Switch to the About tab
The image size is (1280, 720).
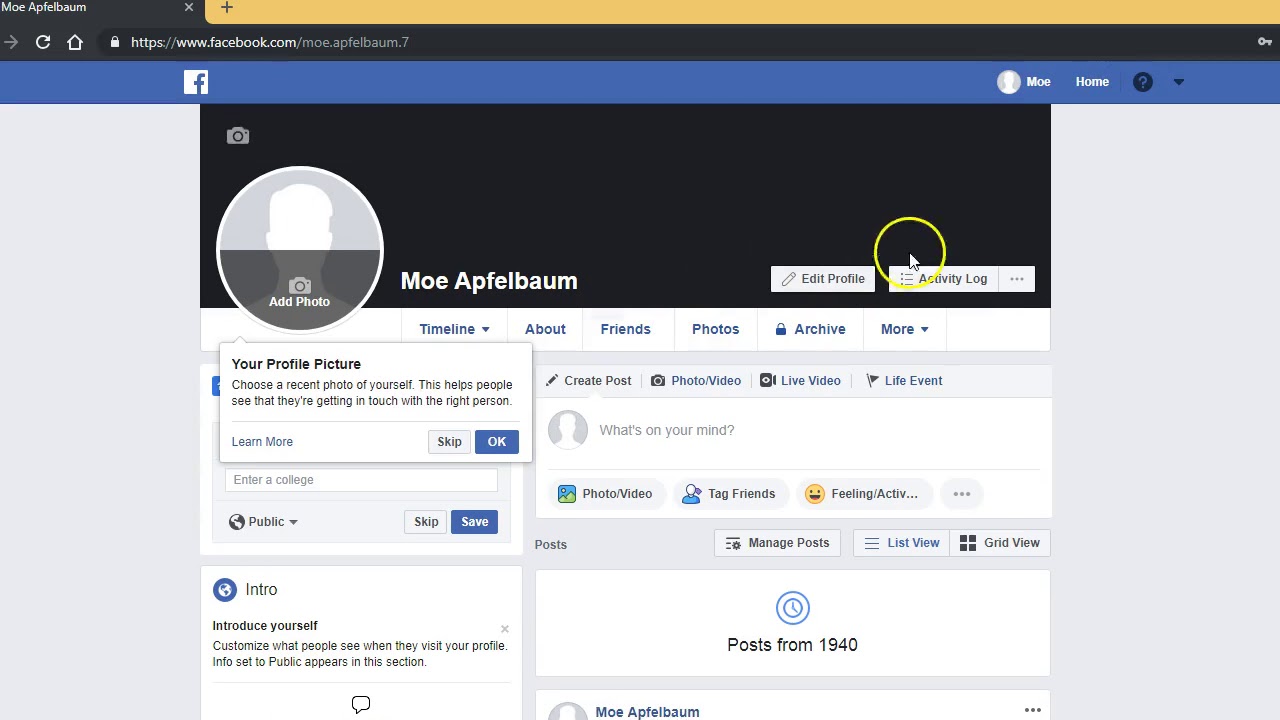(x=545, y=329)
